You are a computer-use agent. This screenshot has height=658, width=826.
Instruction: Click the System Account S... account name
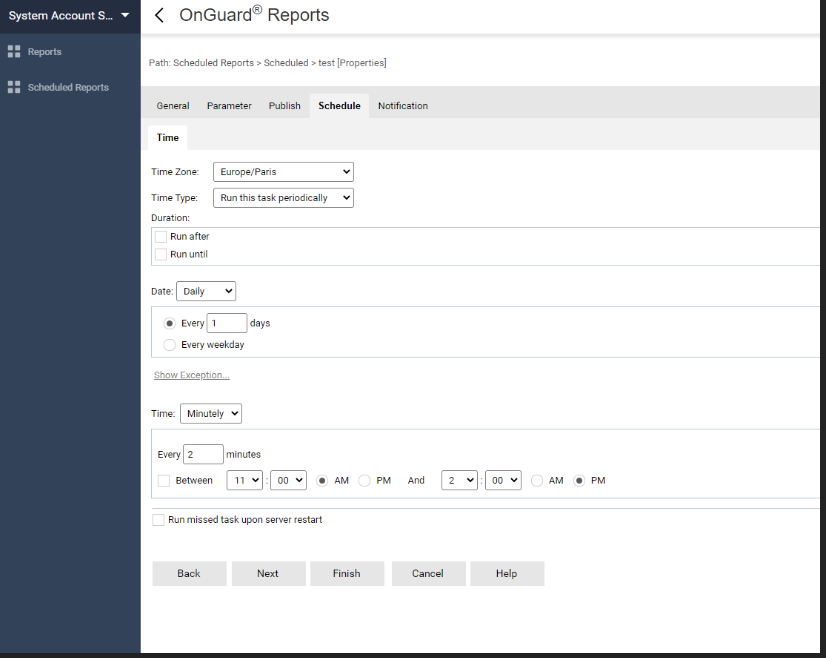click(61, 16)
